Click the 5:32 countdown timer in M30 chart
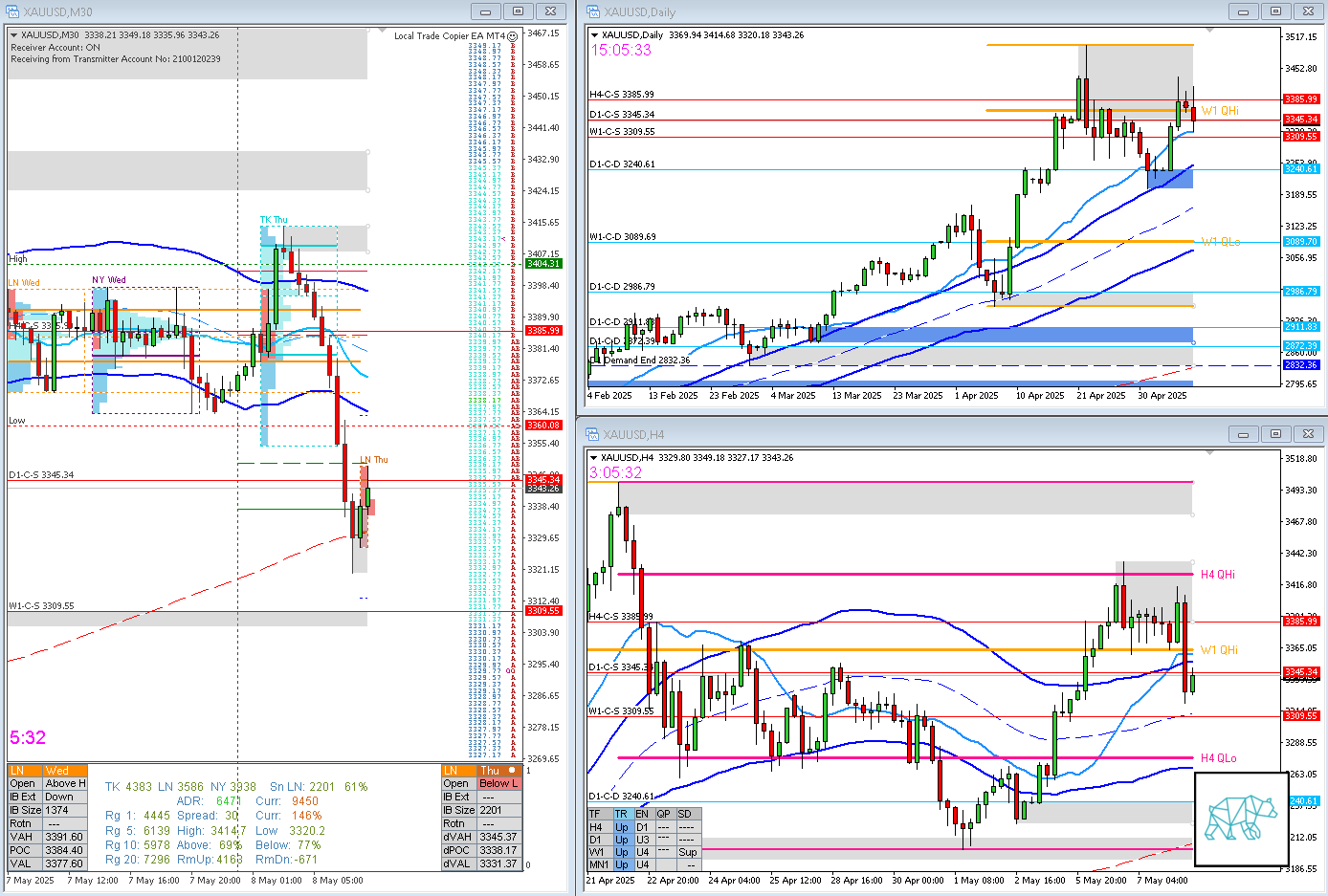The height and width of the screenshot is (896, 1328). (x=28, y=737)
